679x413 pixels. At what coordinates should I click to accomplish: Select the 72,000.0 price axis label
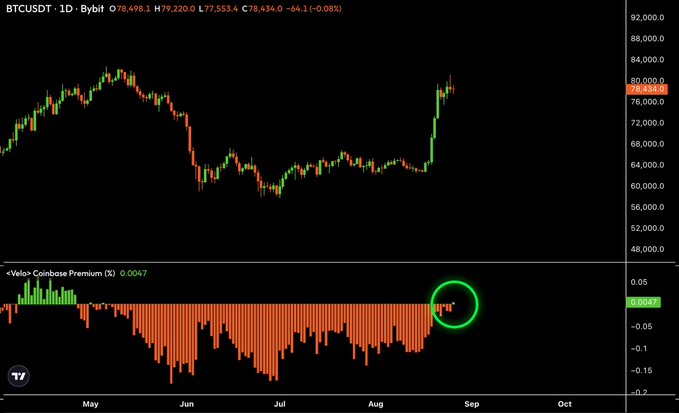click(647, 123)
